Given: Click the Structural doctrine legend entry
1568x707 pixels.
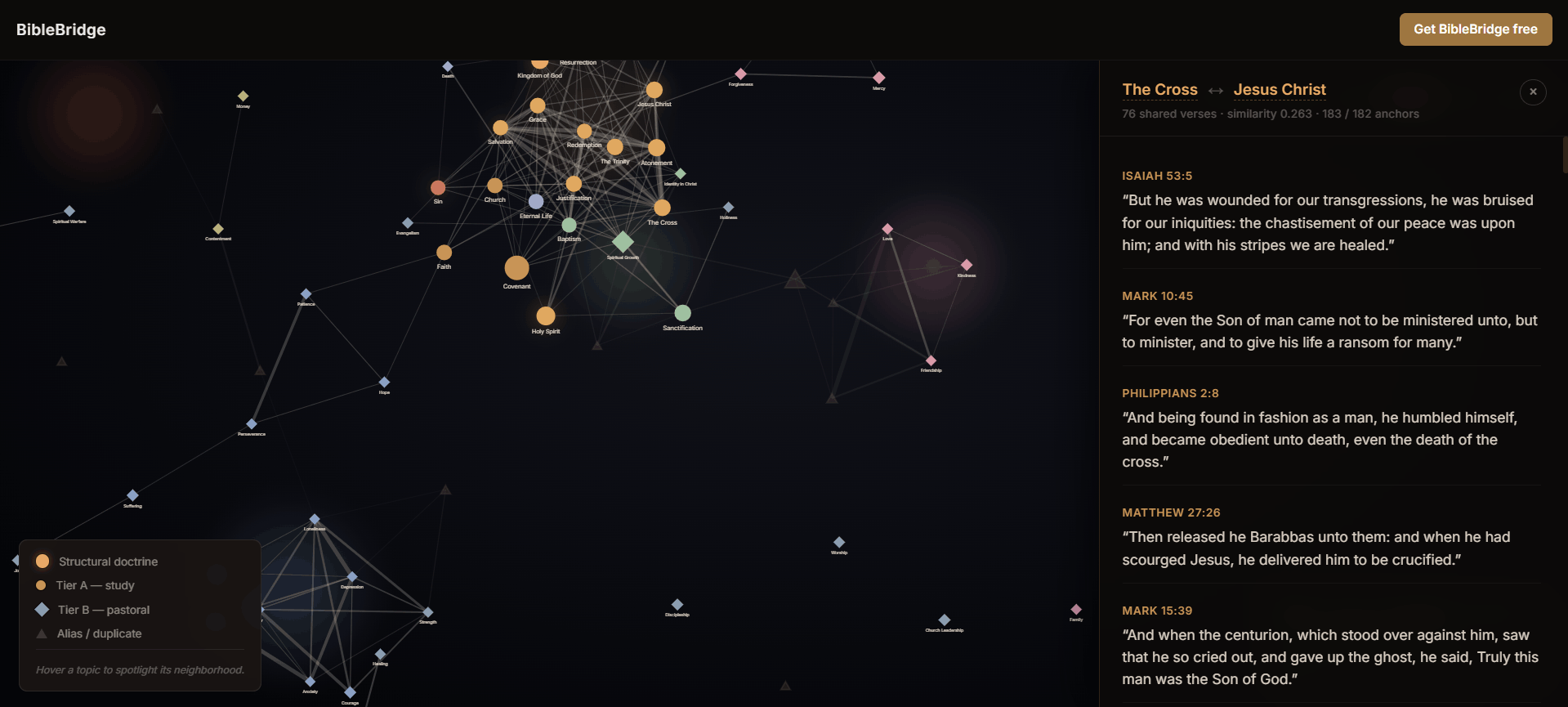Looking at the screenshot, I should [x=96, y=562].
